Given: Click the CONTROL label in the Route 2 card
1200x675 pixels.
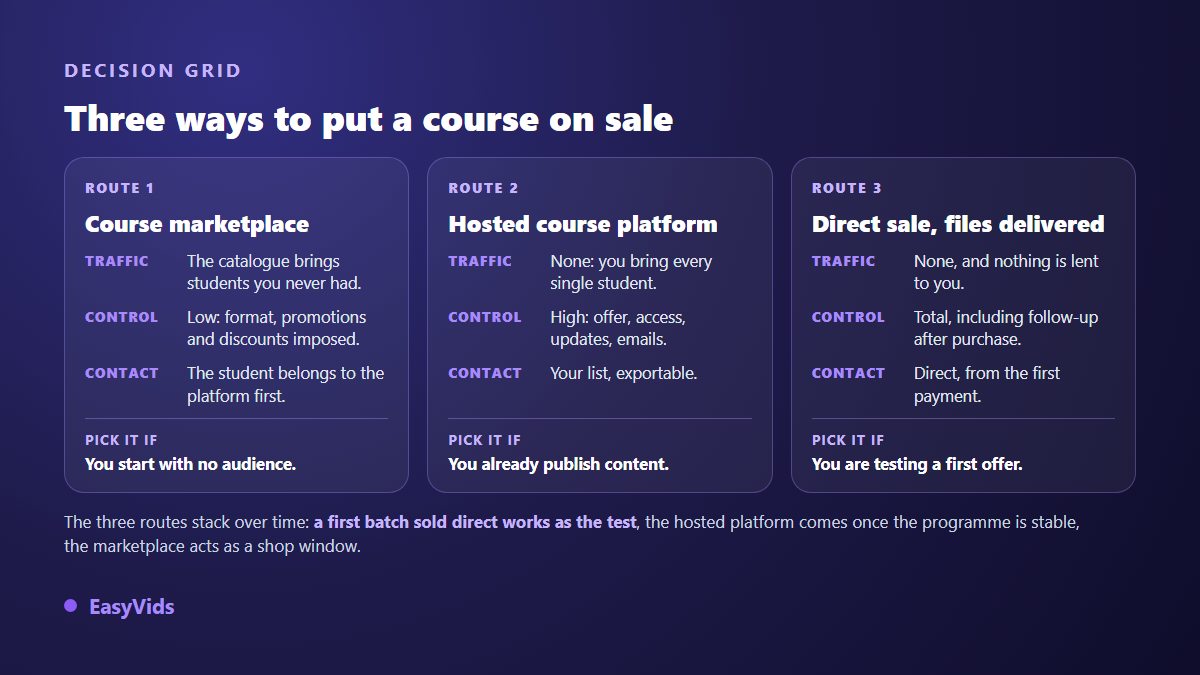Looking at the screenshot, I should pyautogui.click(x=485, y=317).
